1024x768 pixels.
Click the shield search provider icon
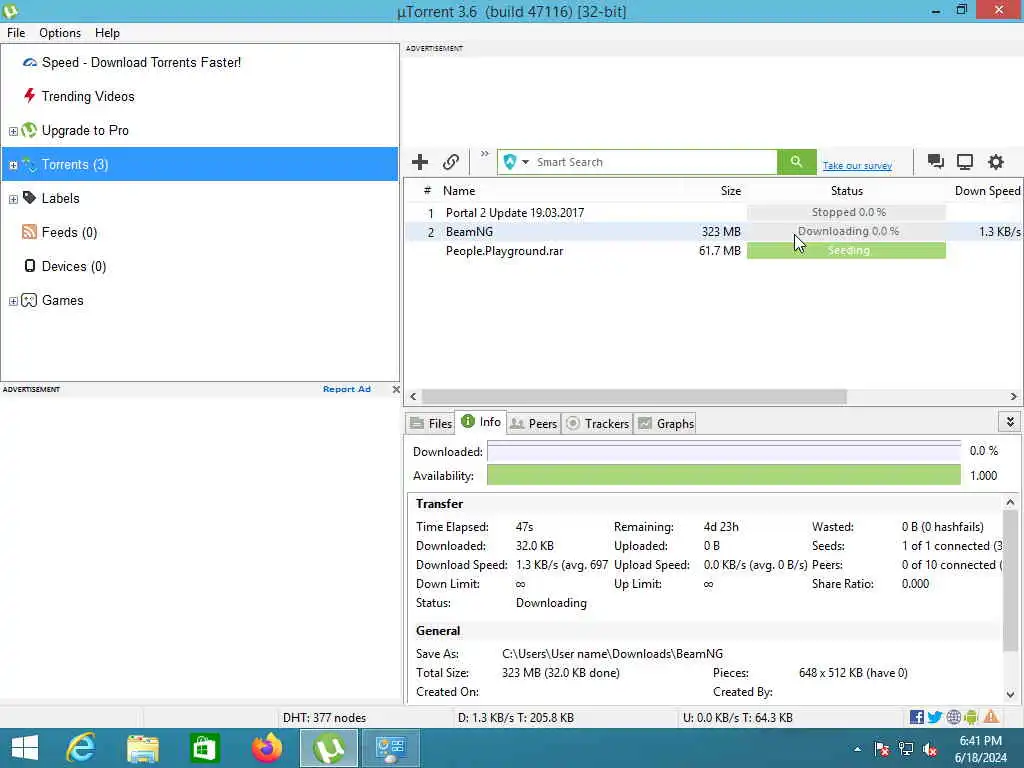(510, 162)
